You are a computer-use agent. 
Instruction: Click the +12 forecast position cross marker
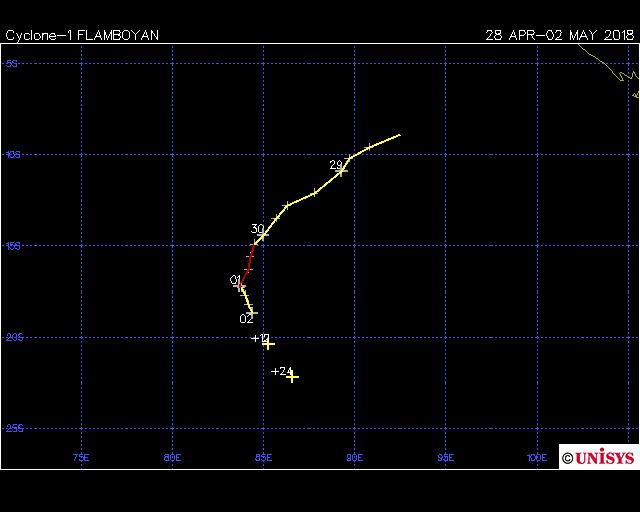coord(268,344)
